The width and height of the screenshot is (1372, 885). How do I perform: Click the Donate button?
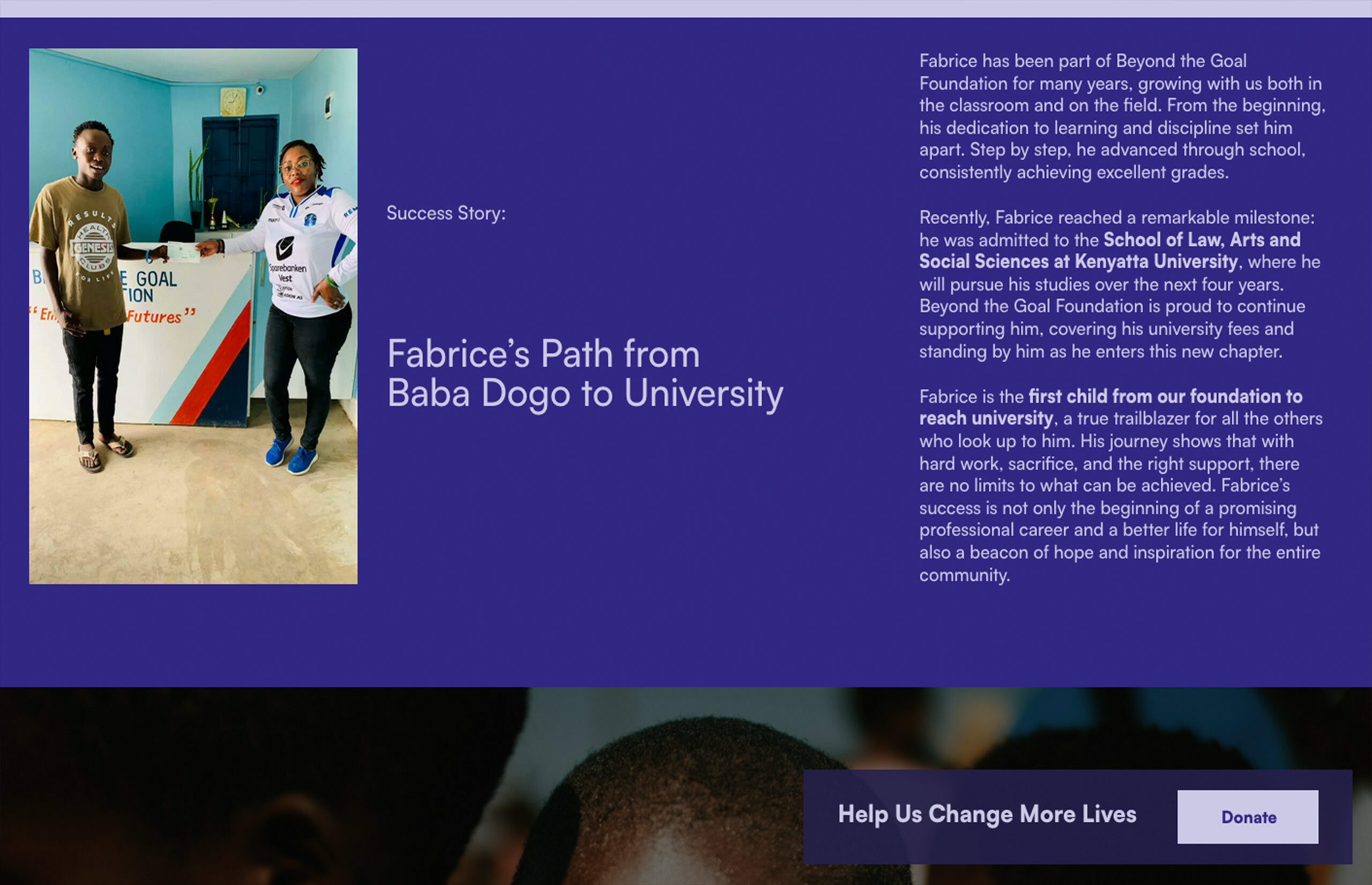[x=1247, y=816]
